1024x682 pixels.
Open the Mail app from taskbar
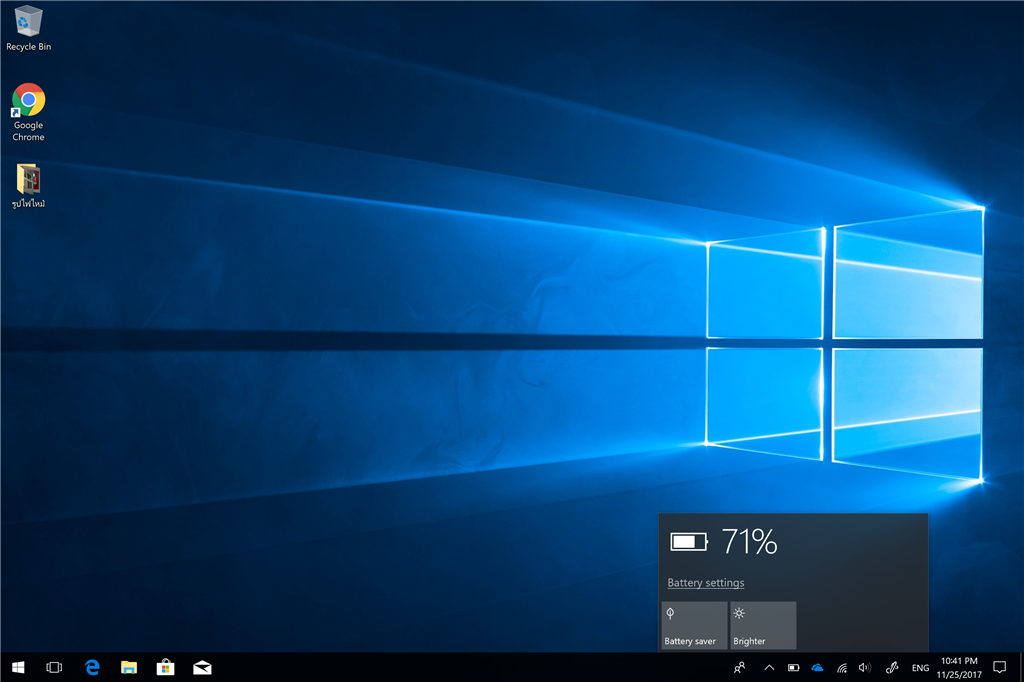coord(202,667)
